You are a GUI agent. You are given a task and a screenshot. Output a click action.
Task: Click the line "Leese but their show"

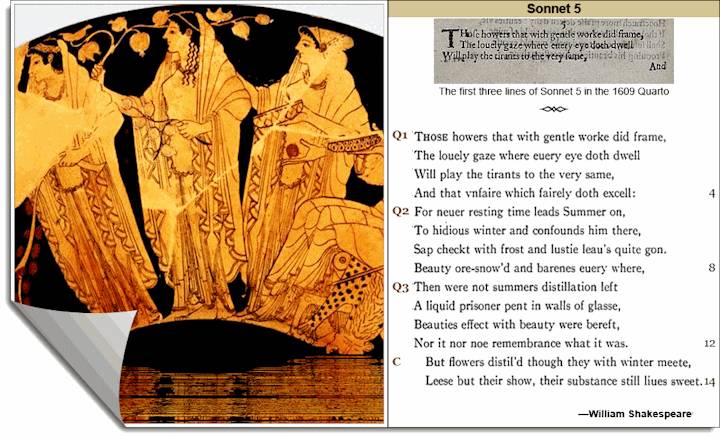[563, 381]
